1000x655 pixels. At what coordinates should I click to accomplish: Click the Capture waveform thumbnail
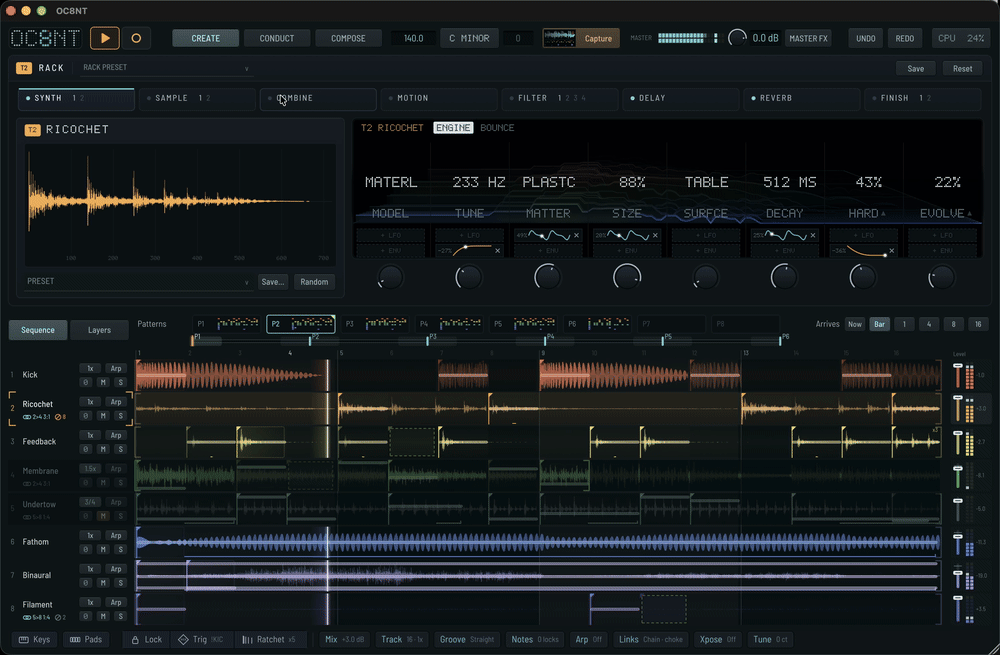560,38
